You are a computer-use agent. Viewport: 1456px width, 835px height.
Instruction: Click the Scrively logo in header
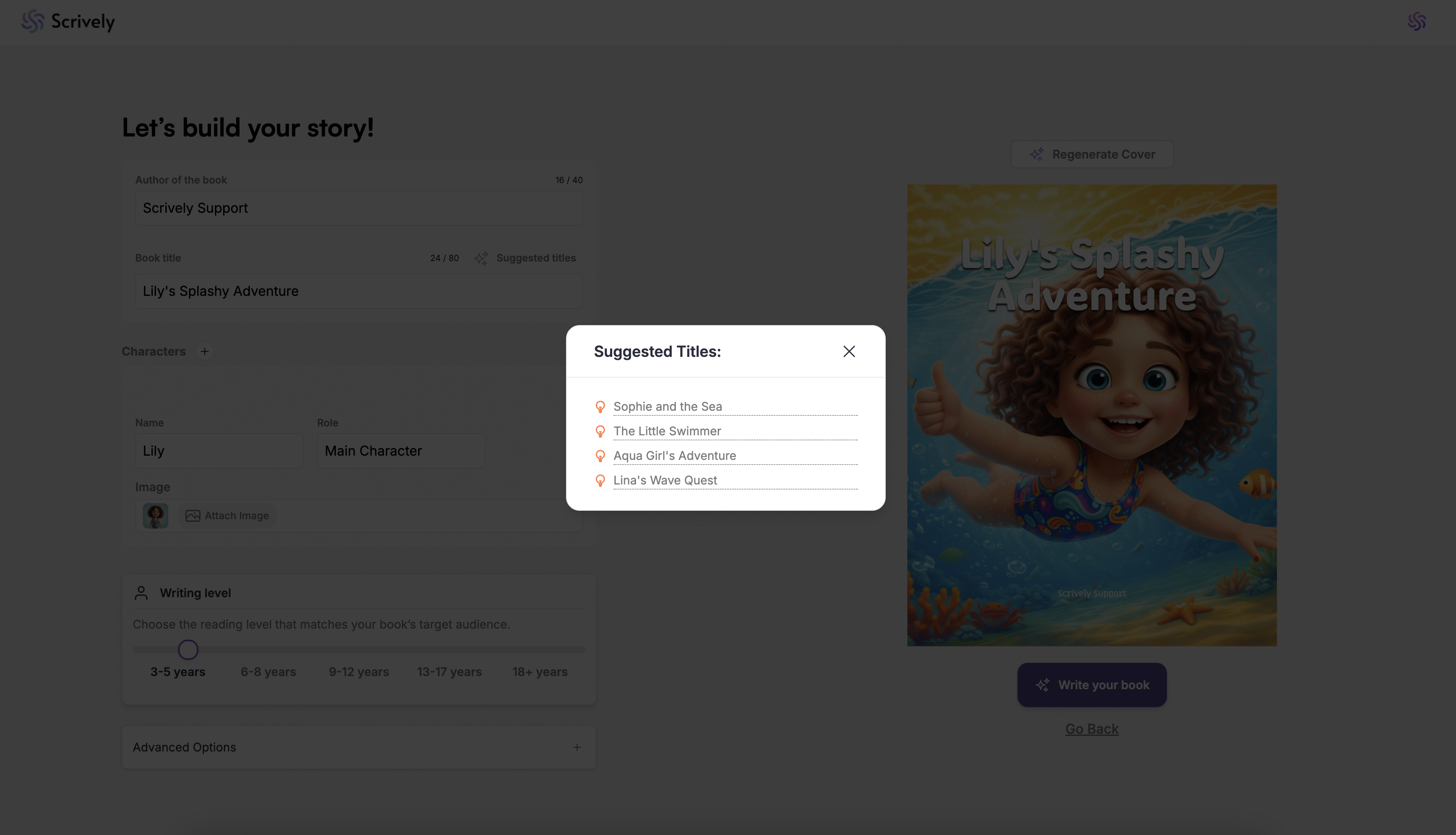point(68,21)
